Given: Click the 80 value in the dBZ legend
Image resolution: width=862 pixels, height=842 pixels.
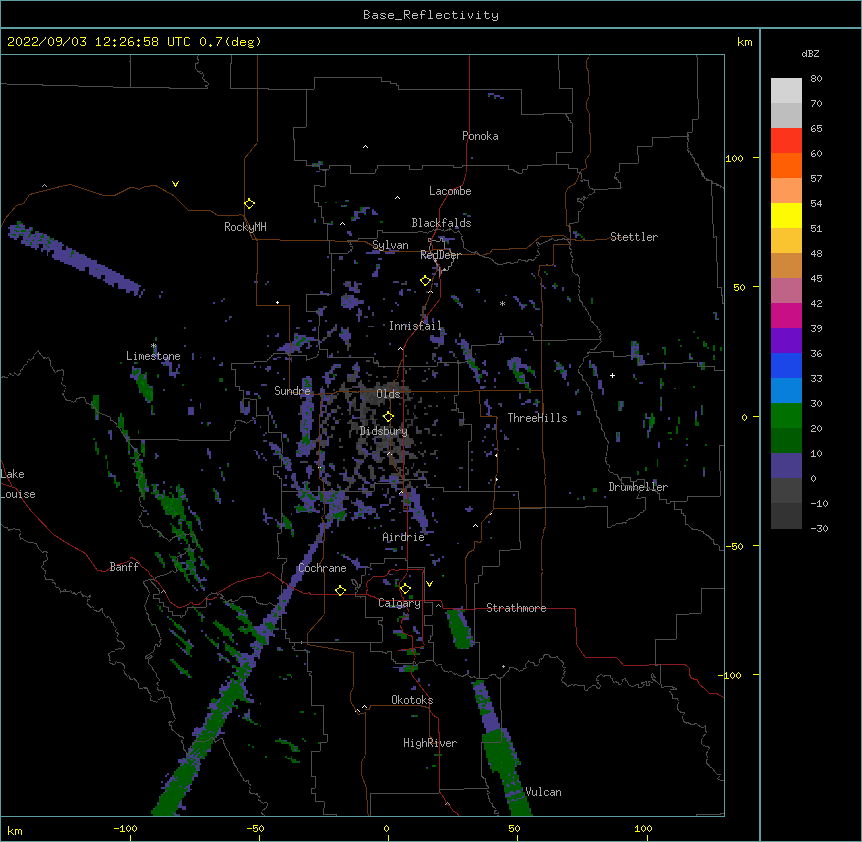Looking at the screenshot, I should pyautogui.click(x=816, y=79).
